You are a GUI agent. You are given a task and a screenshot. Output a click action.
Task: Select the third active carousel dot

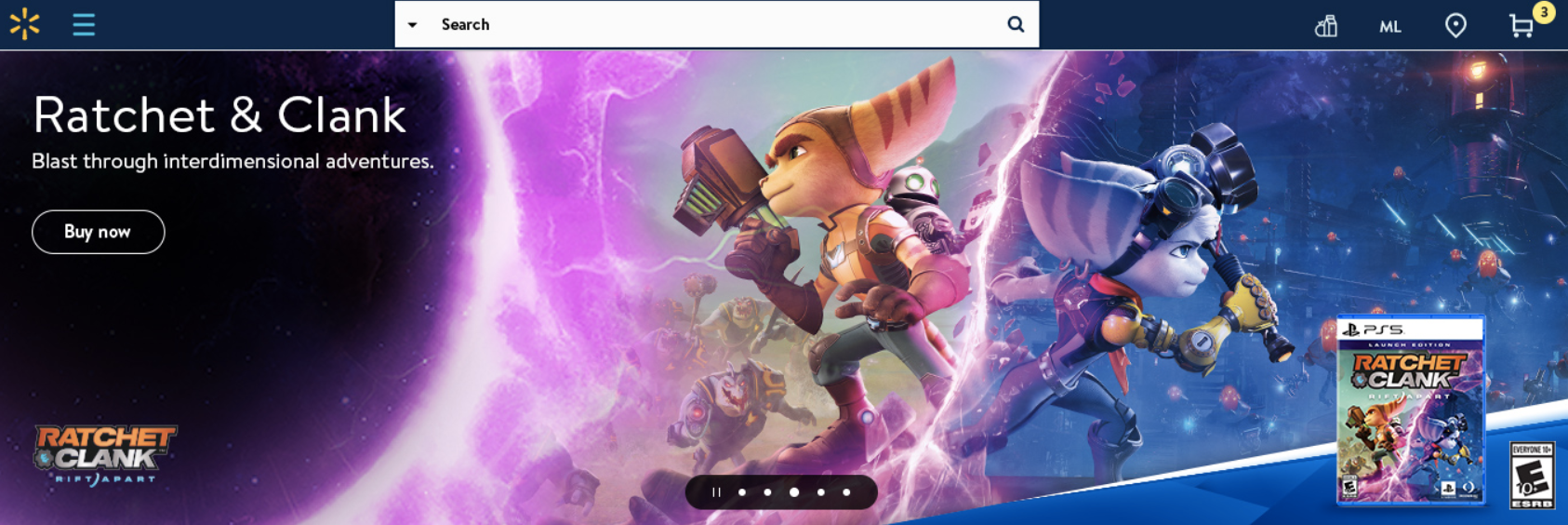click(794, 492)
